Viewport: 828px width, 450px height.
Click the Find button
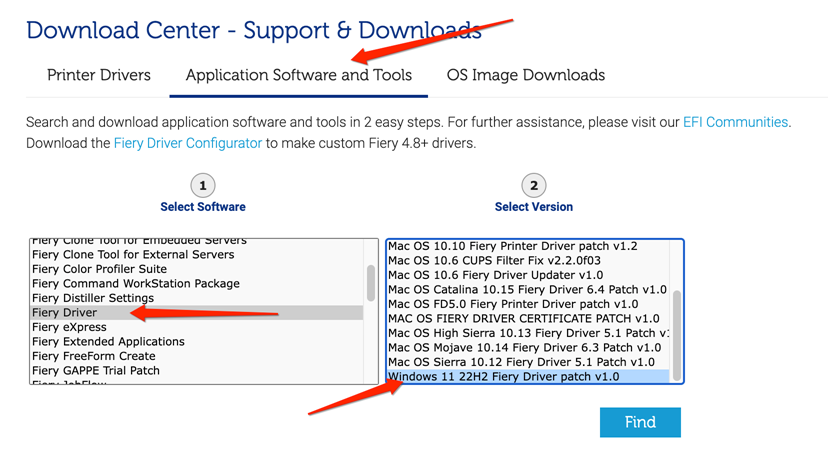point(640,422)
